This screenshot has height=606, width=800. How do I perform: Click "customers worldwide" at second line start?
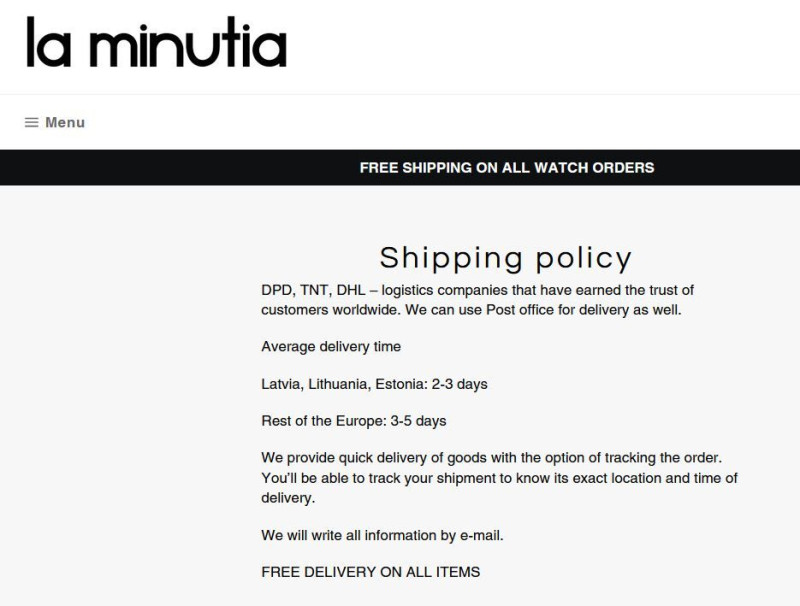331,310
